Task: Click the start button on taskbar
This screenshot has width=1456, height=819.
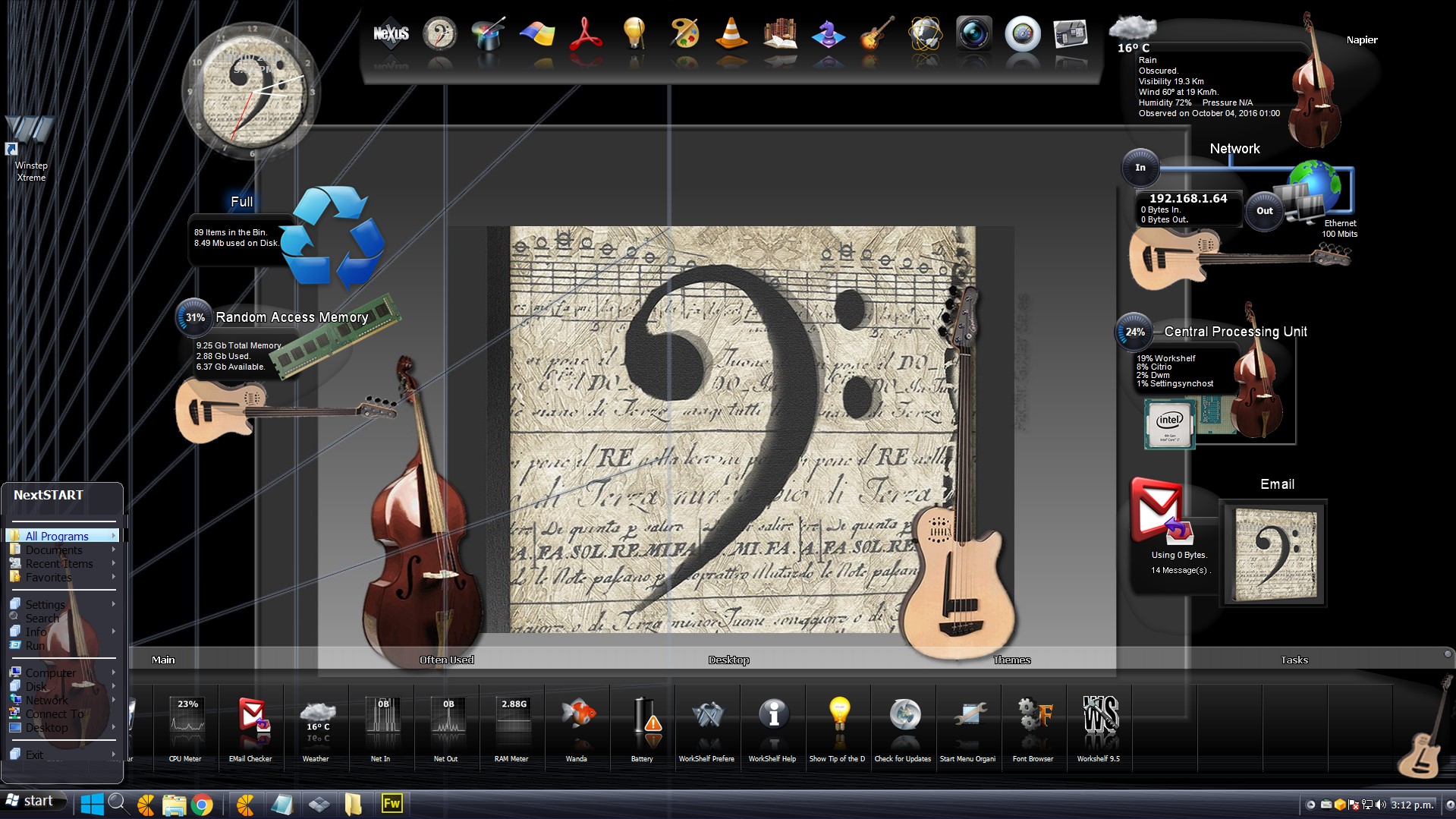Action: click(x=30, y=802)
